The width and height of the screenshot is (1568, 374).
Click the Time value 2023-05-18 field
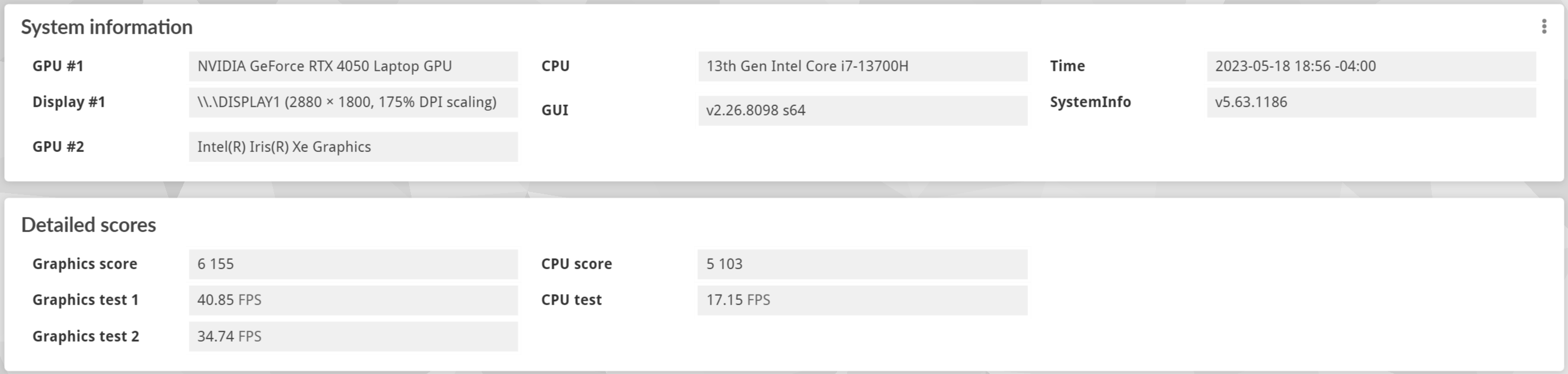pyautogui.click(x=1371, y=67)
